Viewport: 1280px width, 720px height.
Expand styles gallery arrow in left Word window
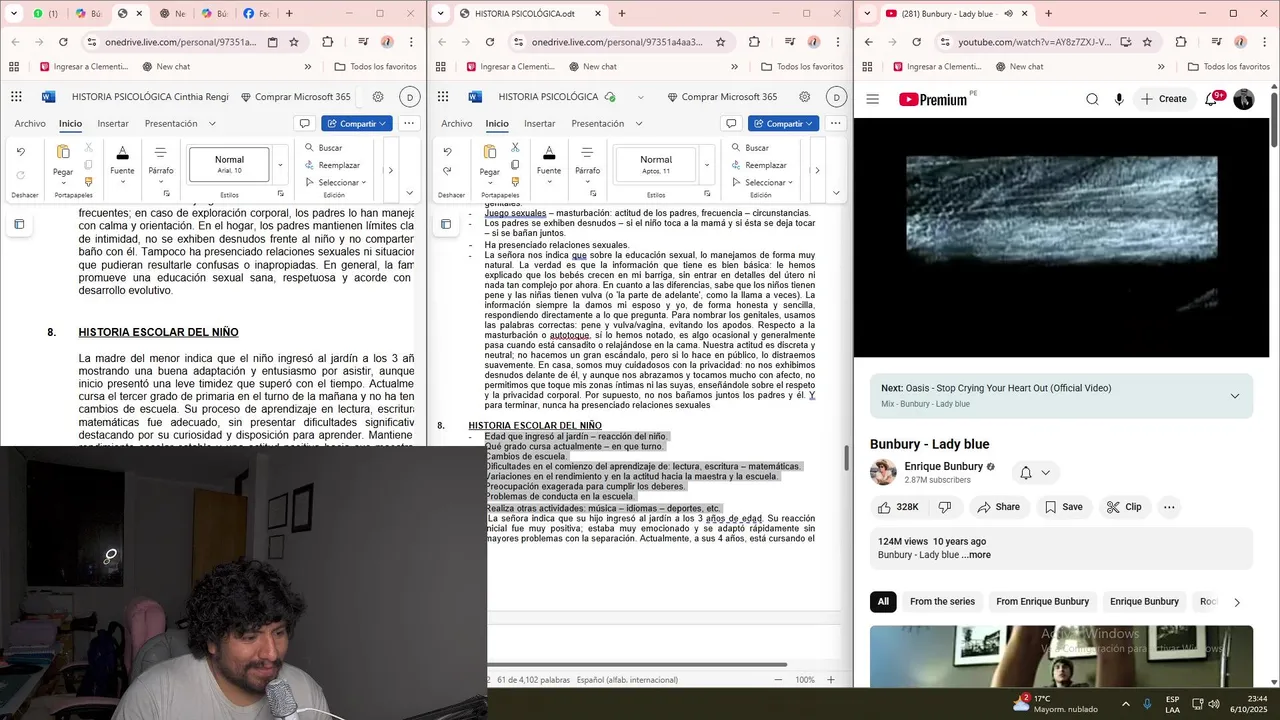click(x=280, y=165)
